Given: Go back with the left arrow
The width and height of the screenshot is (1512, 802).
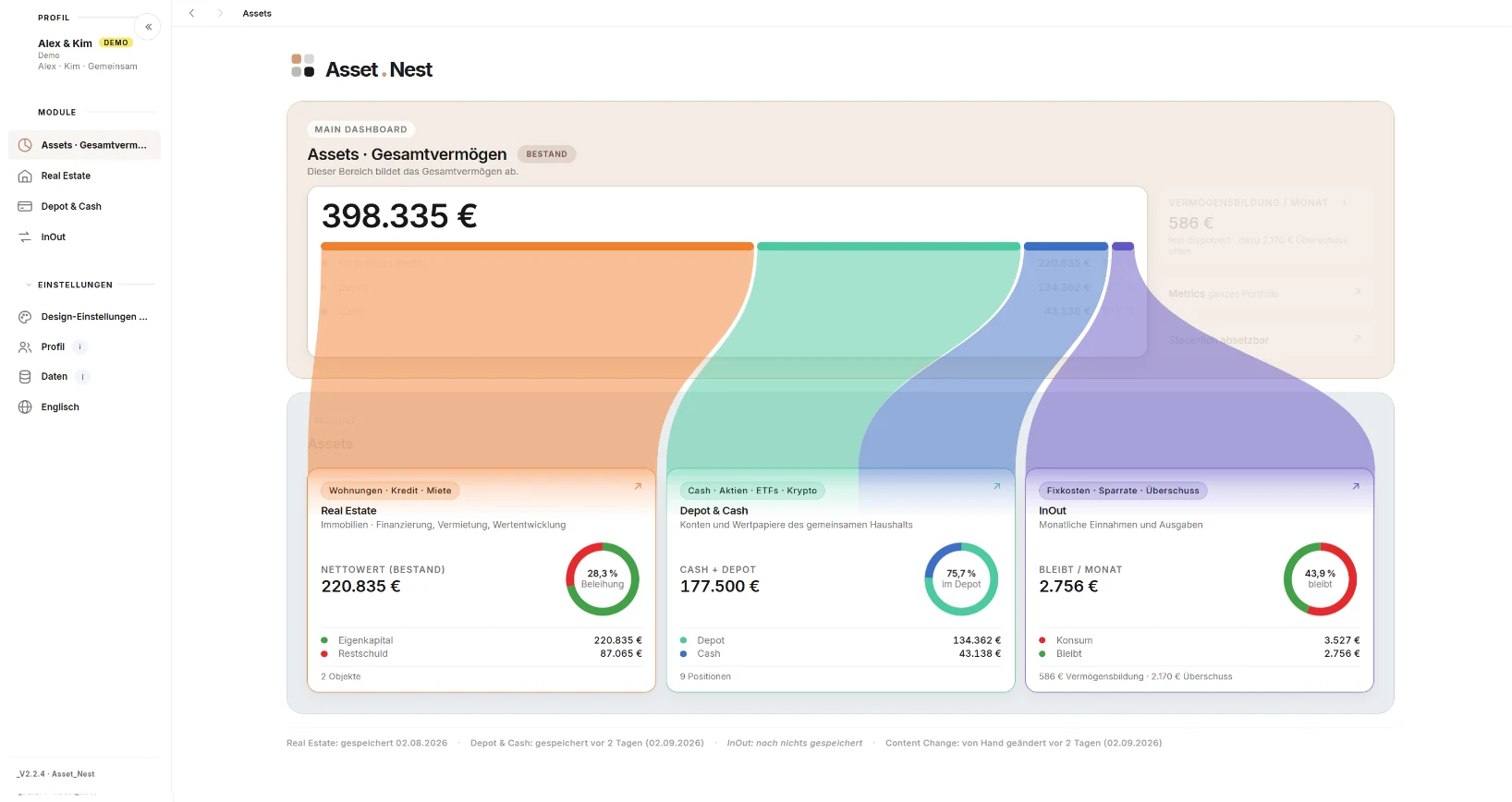Looking at the screenshot, I should point(192,13).
